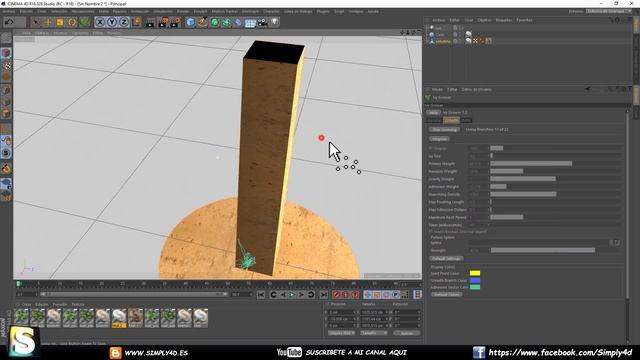Click the Stop Growing button

click(444, 129)
